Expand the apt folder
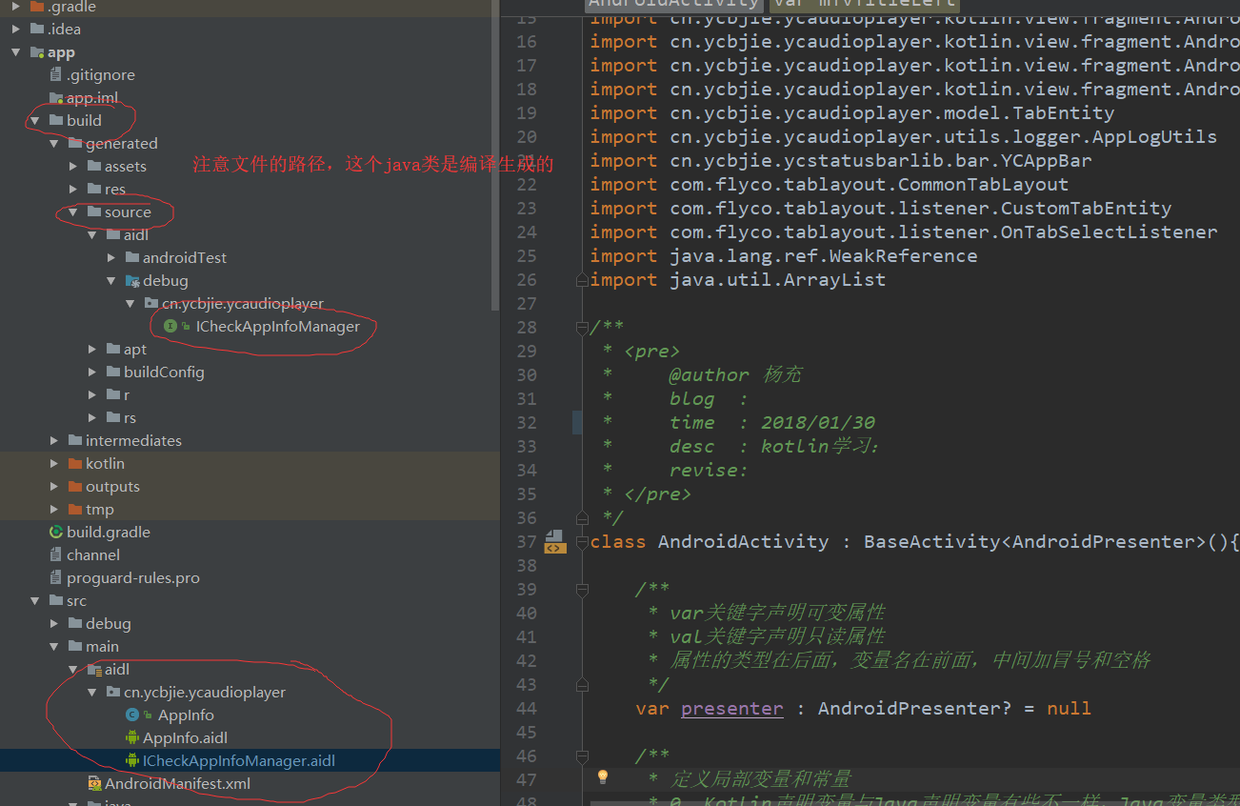 [92, 349]
